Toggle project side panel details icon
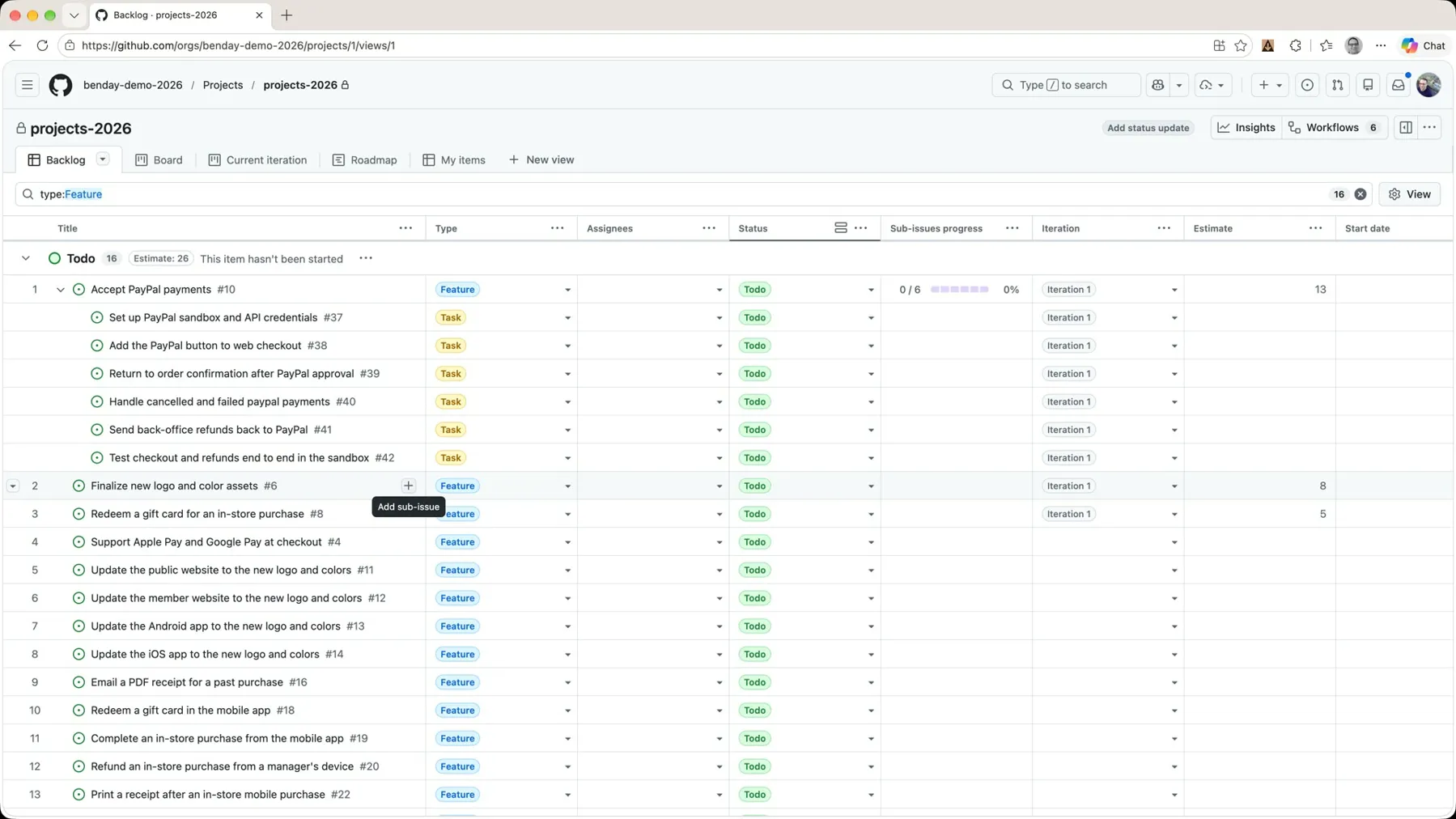The image size is (1456, 819). [1406, 128]
